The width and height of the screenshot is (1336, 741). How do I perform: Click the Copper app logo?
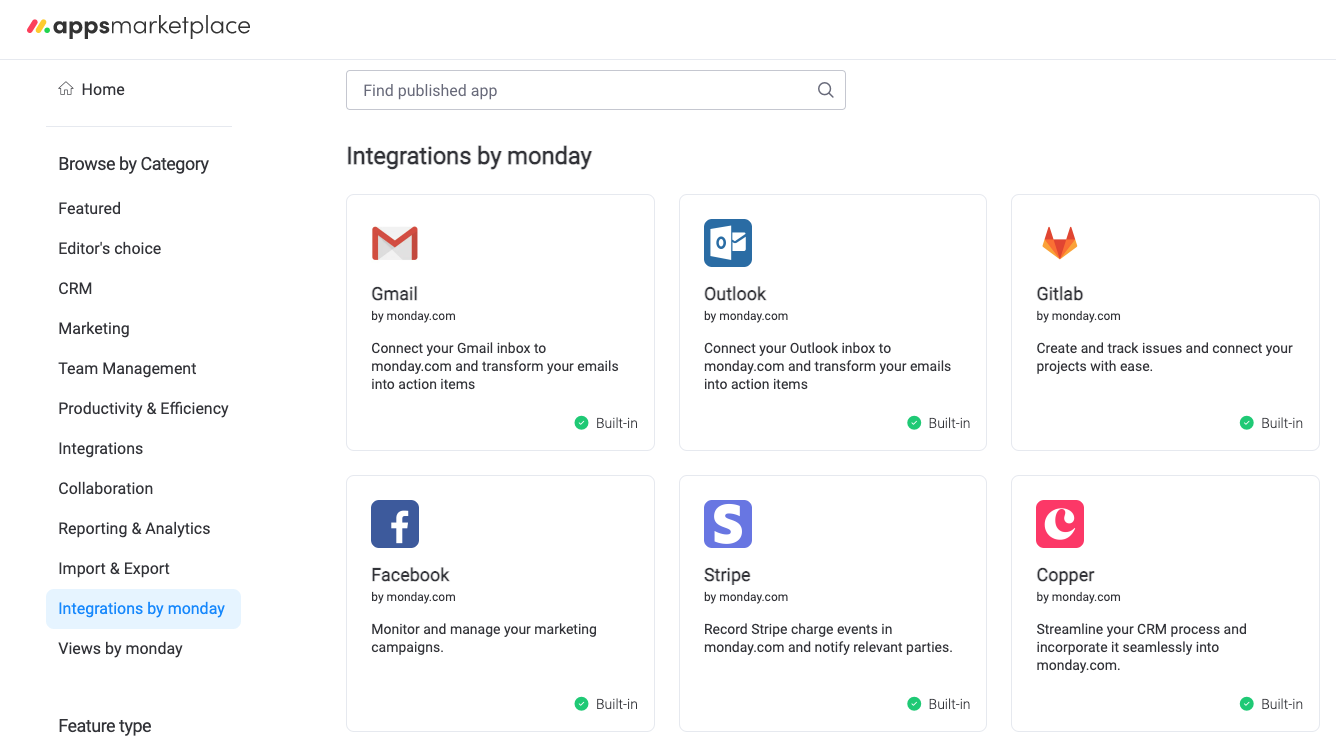click(x=1060, y=524)
